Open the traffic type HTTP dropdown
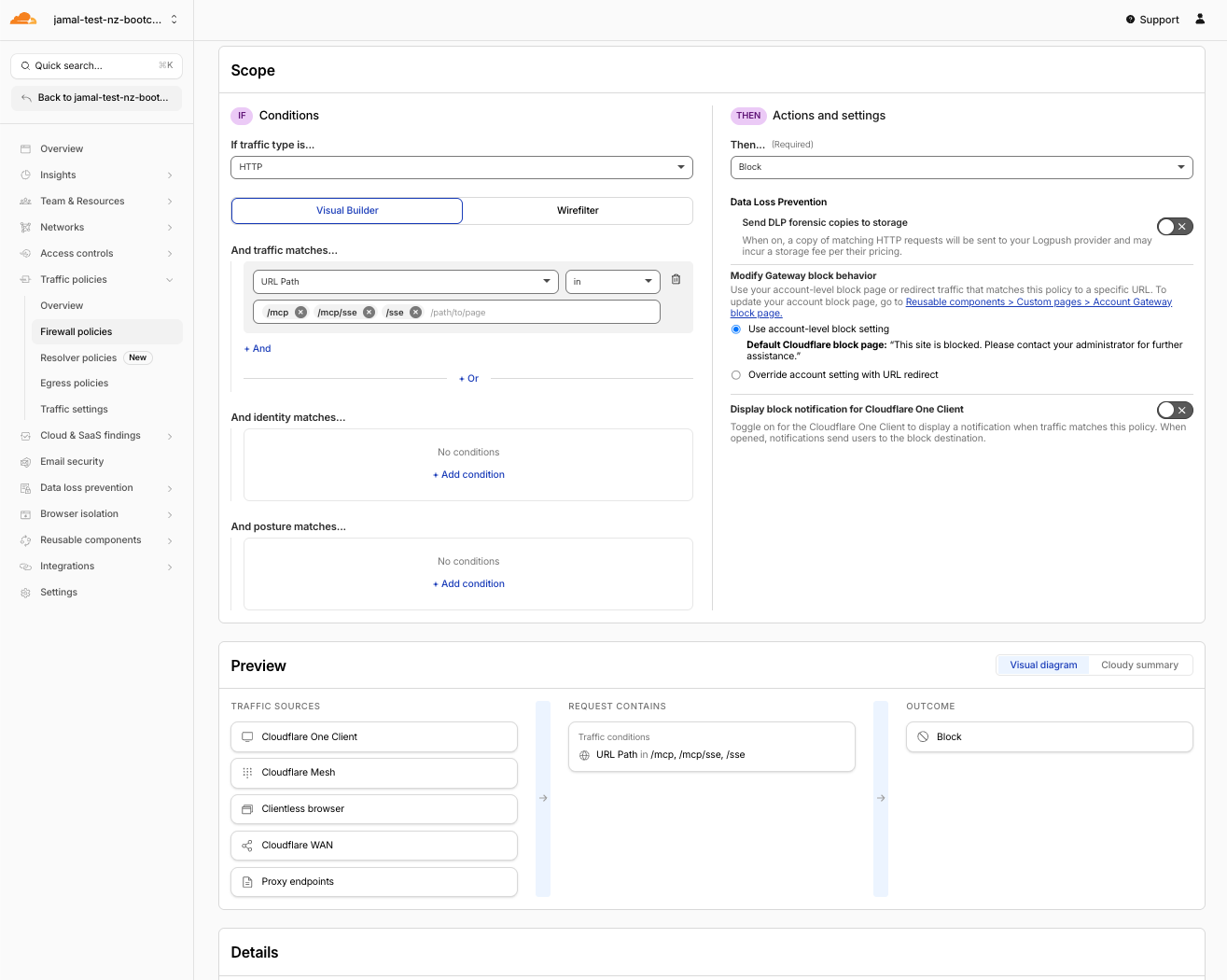This screenshot has height=980, width=1227. [462, 167]
